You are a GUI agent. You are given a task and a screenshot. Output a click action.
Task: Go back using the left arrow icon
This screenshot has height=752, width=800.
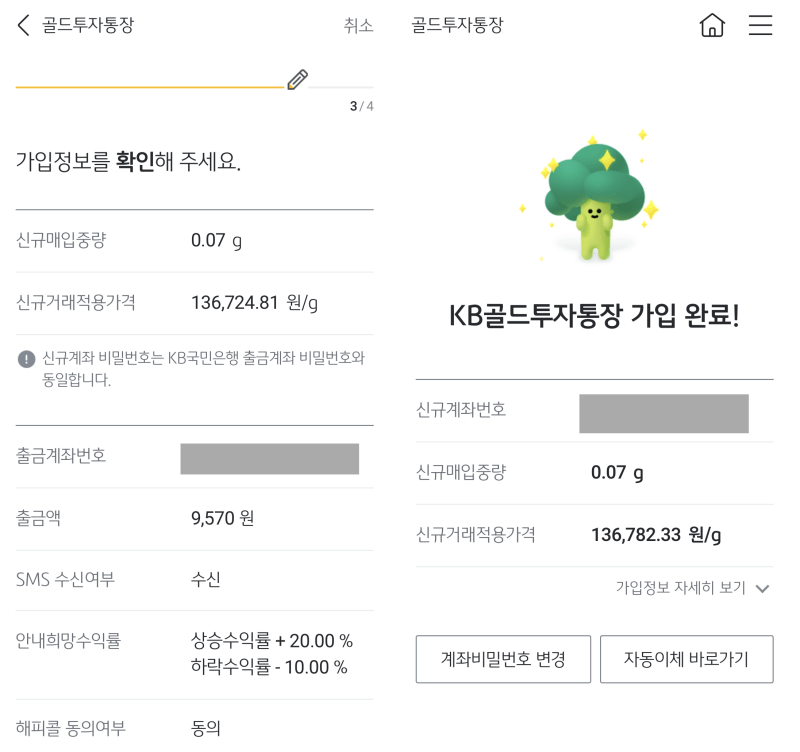(23, 25)
